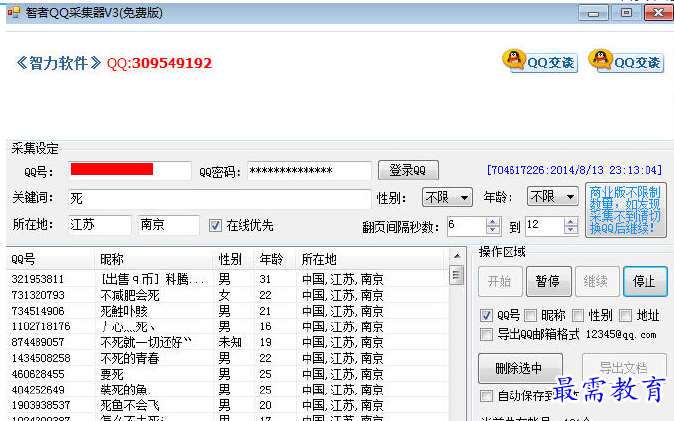This screenshot has height=421, width=674.
Task: Select row with QQ 1903938537
Action: click(x=227, y=405)
